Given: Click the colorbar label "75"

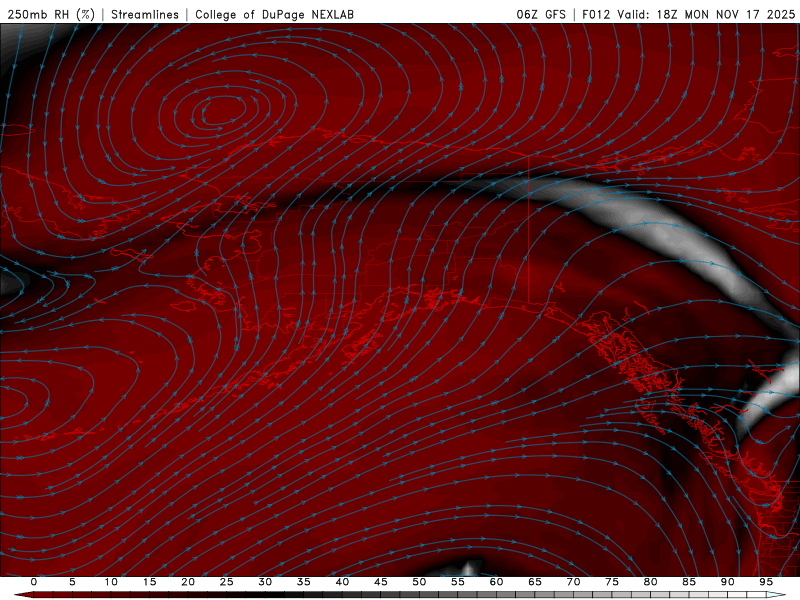Looking at the screenshot, I should [612, 582].
